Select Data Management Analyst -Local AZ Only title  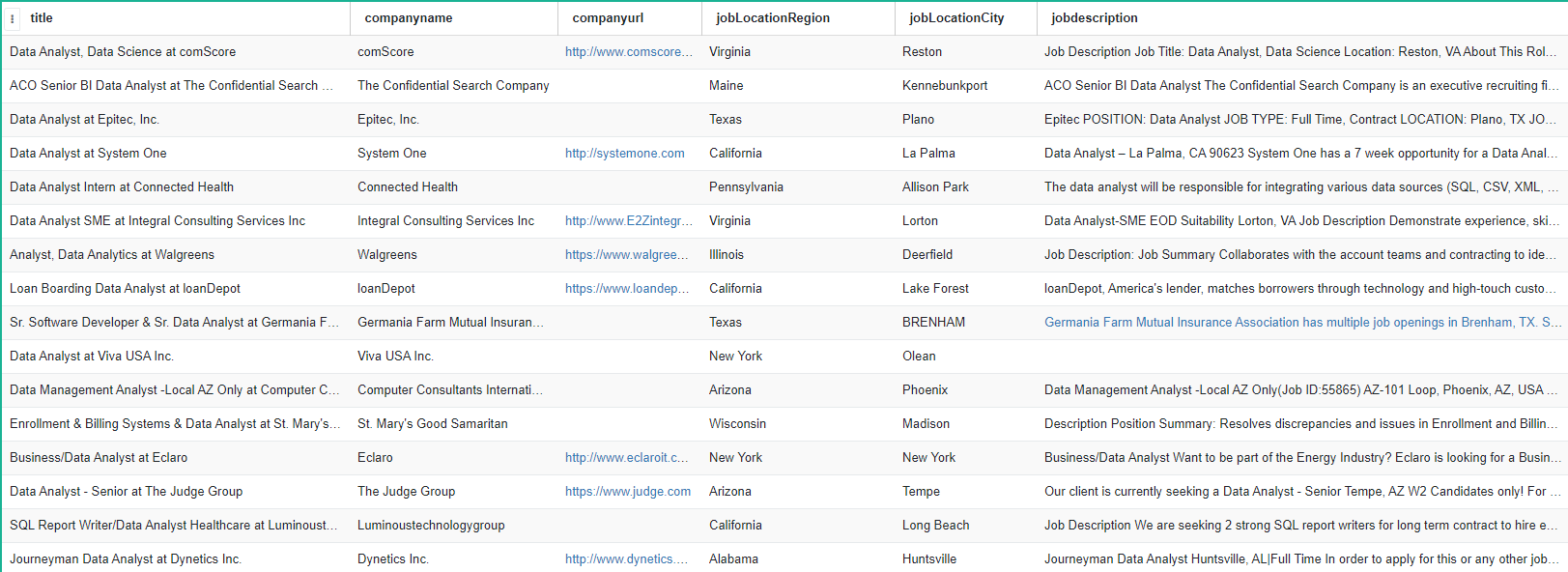[x=175, y=390]
